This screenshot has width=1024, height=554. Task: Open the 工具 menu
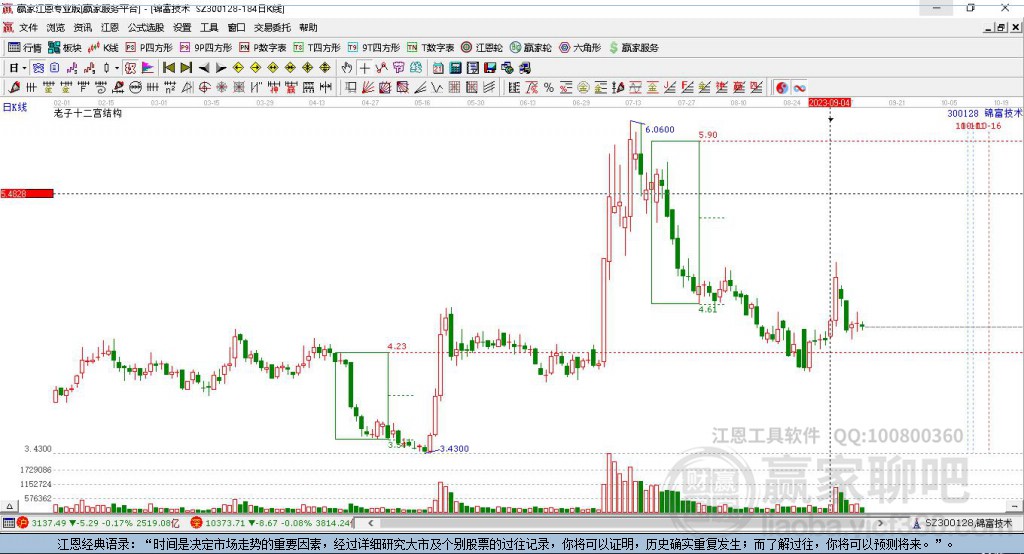point(209,27)
